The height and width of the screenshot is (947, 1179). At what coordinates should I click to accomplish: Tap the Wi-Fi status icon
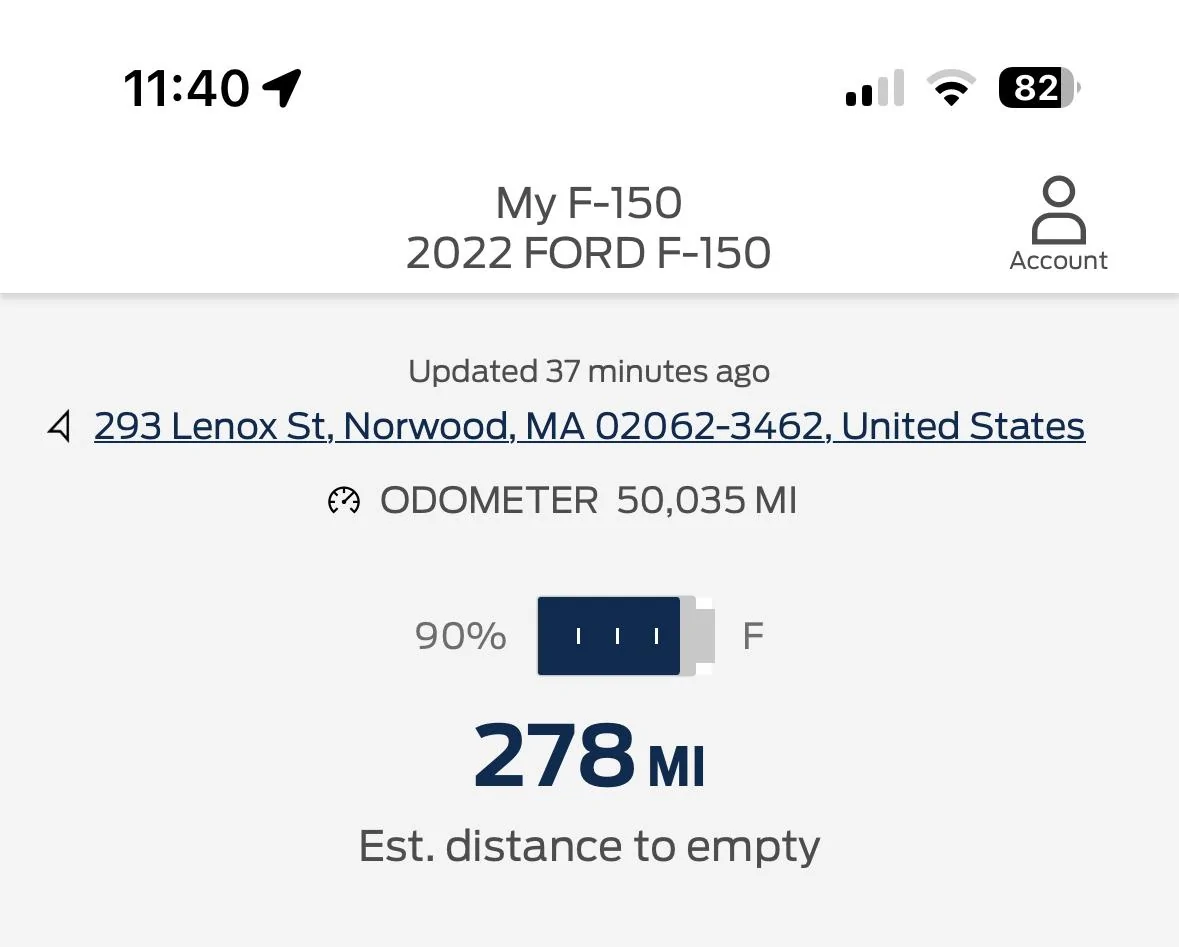(951, 89)
